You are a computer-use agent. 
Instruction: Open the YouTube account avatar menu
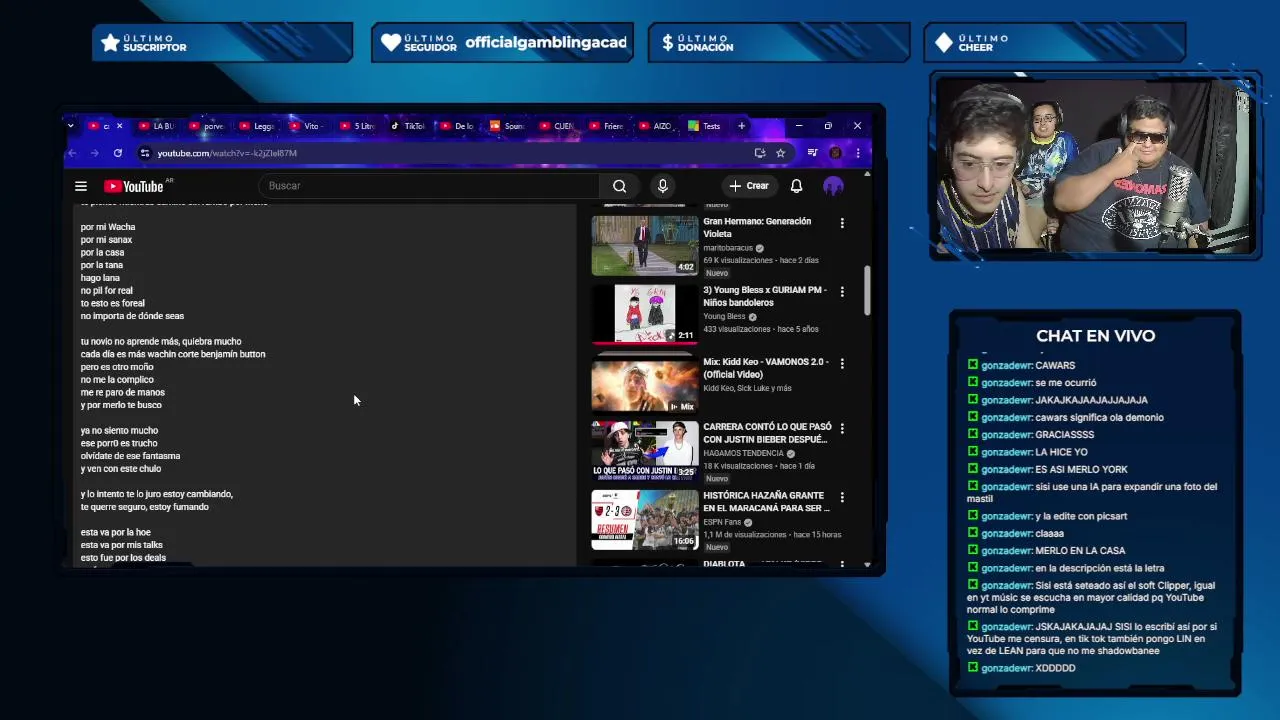pyautogui.click(x=833, y=186)
